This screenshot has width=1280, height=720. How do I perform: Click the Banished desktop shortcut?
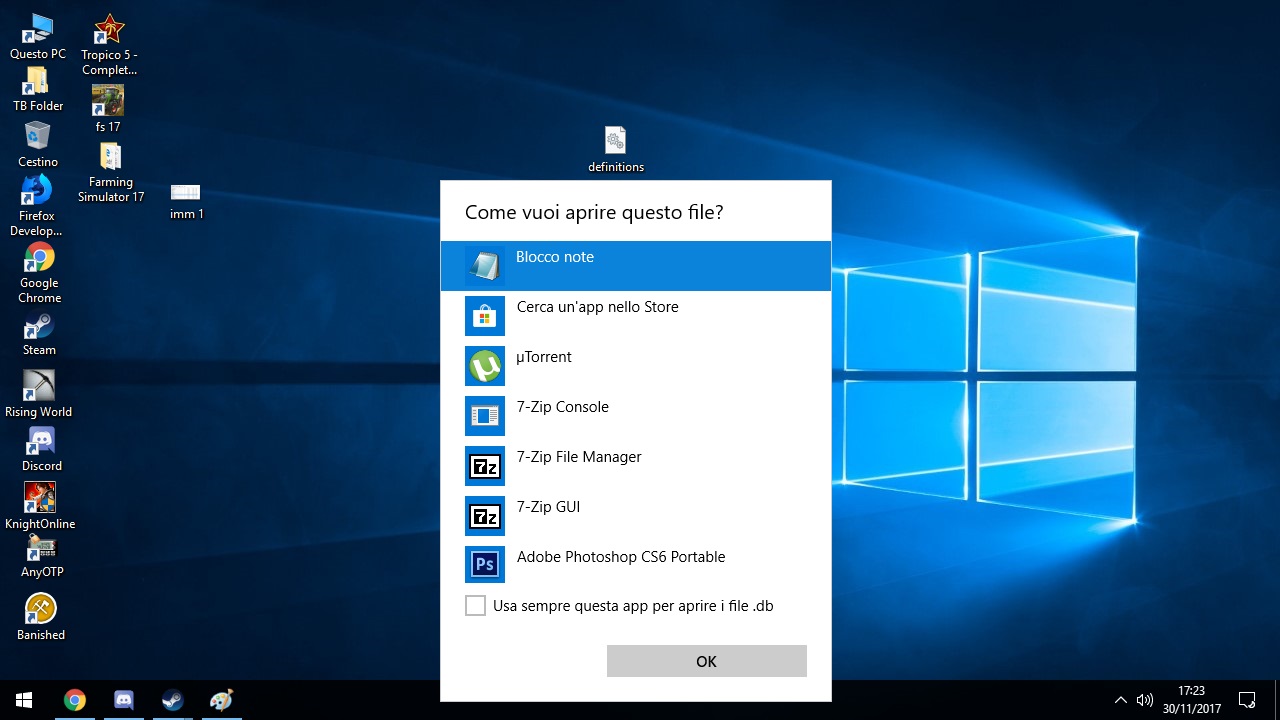pyautogui.click(x=41, y=616)
